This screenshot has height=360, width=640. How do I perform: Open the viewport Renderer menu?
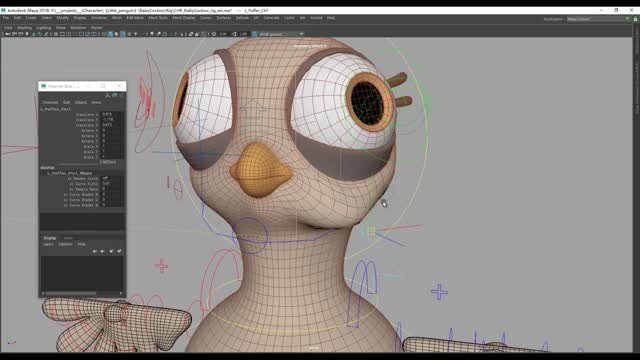[78, 28]
